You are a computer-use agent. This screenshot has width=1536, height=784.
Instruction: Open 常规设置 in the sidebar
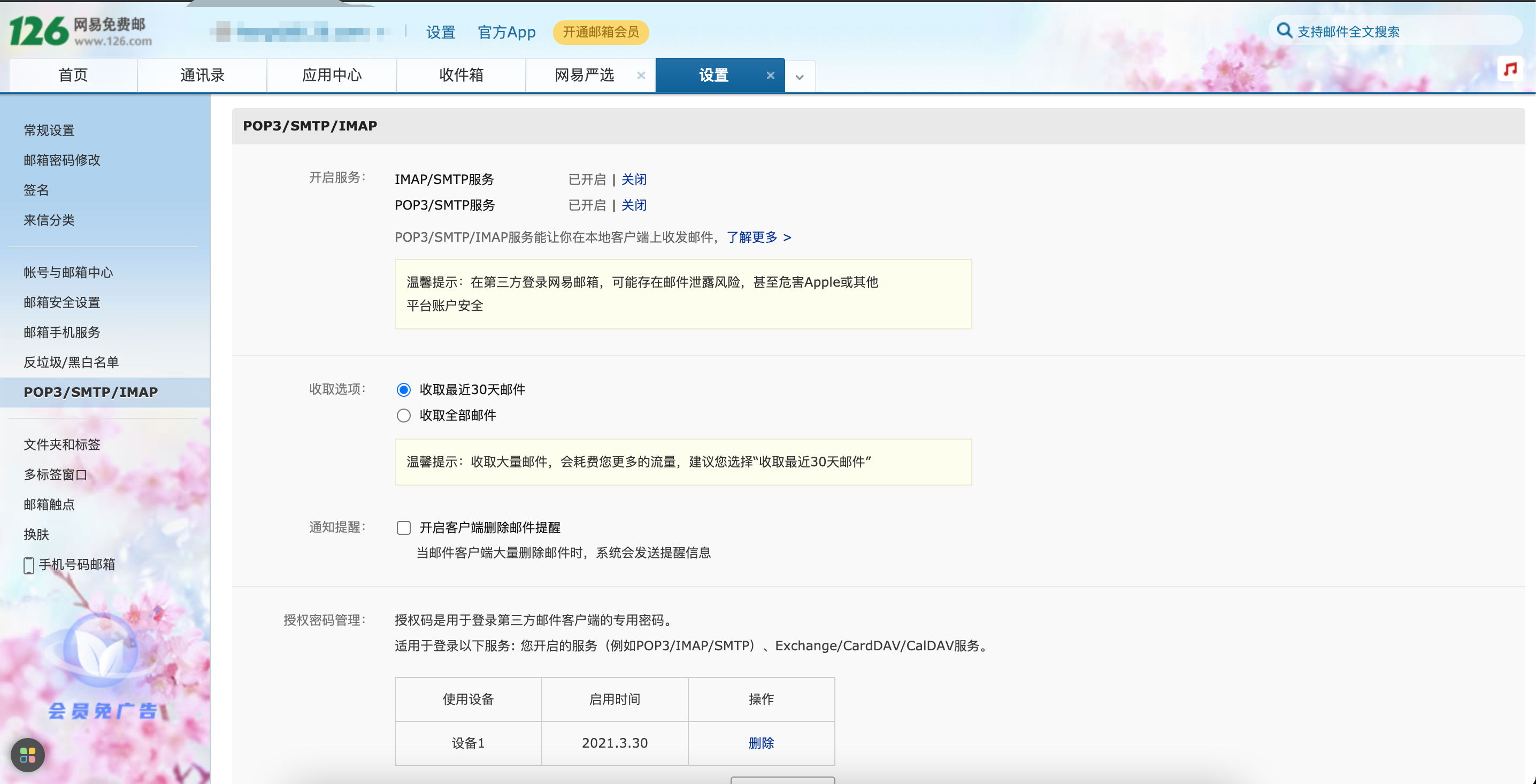49,130
